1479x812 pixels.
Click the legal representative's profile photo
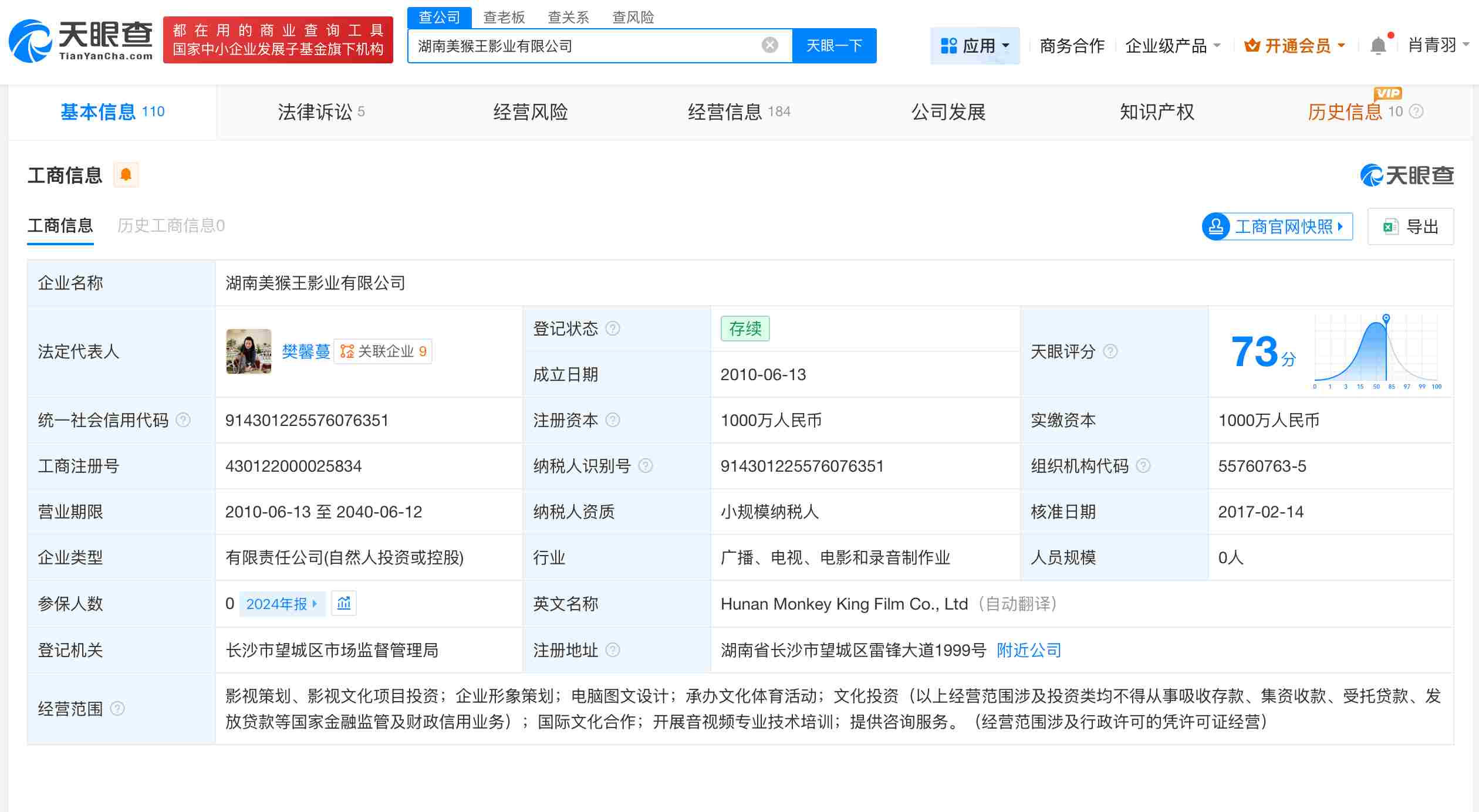[x=248, y=351]
